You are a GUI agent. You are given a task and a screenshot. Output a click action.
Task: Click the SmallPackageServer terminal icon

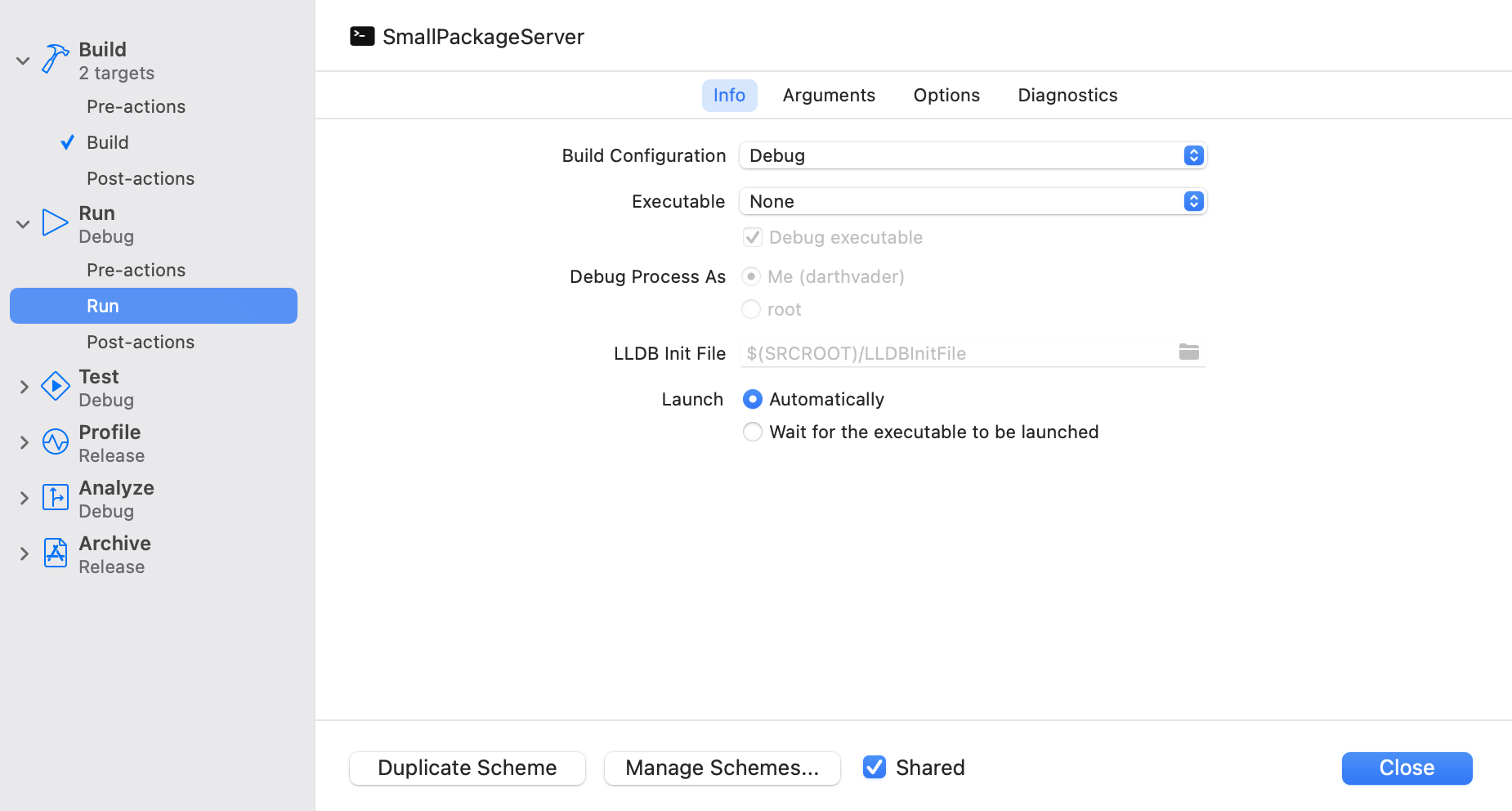(x=362, y=37)
